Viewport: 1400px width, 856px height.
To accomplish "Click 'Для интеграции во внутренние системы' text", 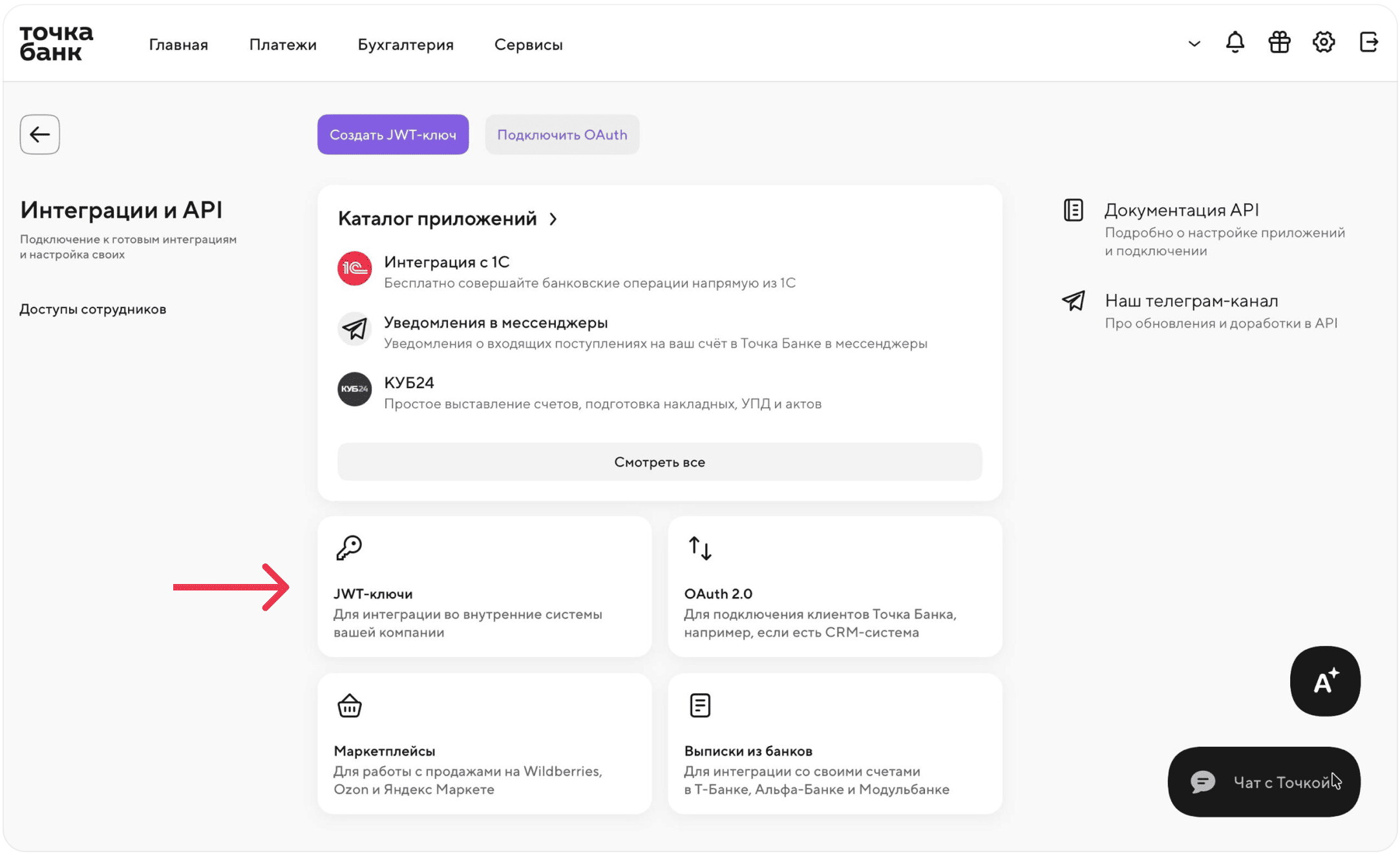I will [x=468, y=614].
